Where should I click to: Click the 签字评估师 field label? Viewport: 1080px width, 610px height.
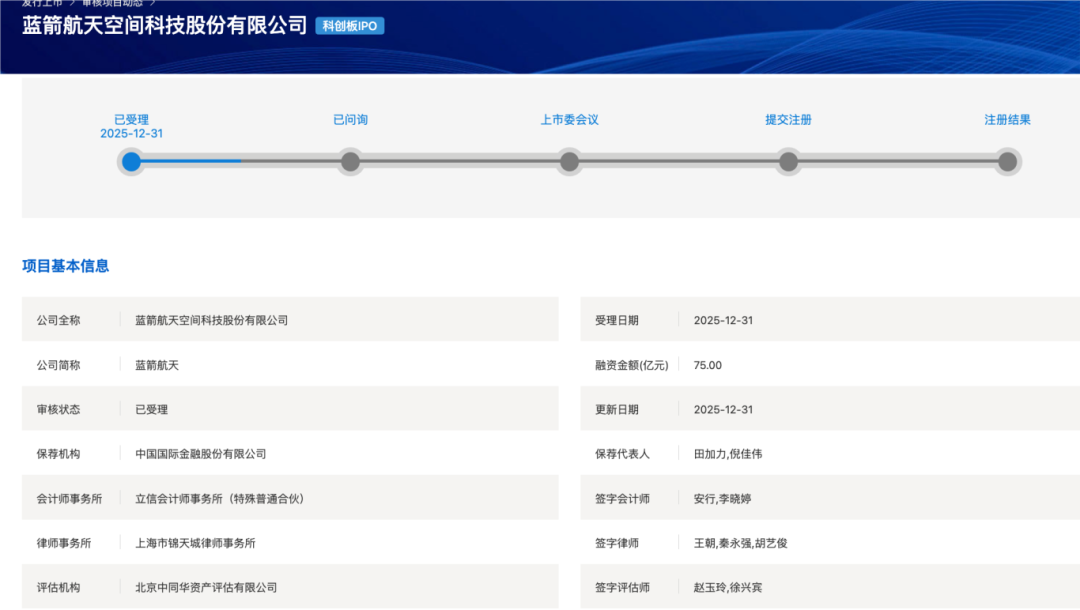pyautogui.click(x=623, y=587)
